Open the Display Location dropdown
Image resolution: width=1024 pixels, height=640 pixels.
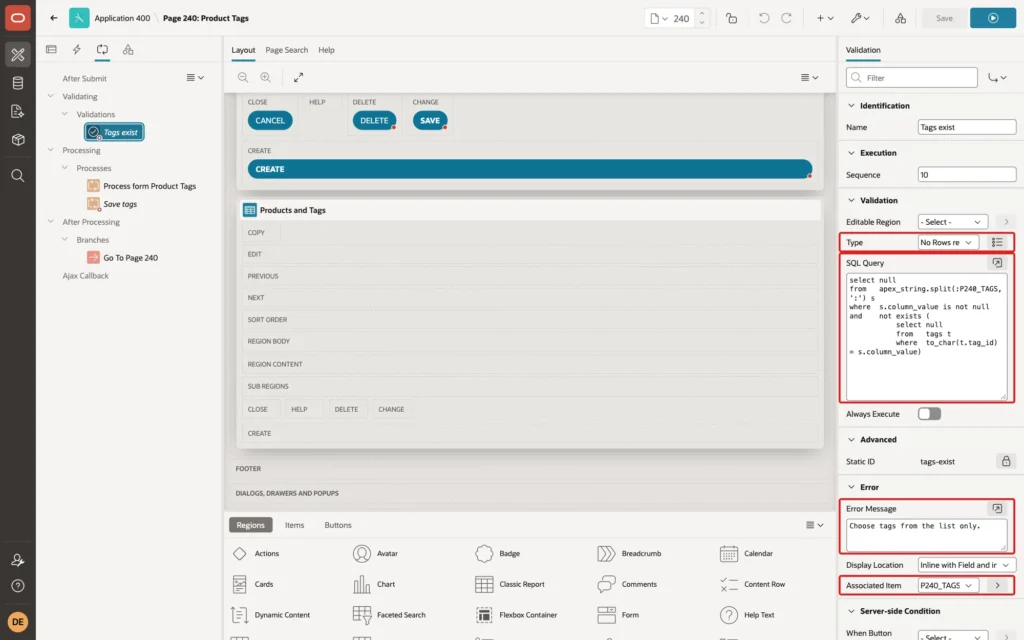tap(967, 565)
